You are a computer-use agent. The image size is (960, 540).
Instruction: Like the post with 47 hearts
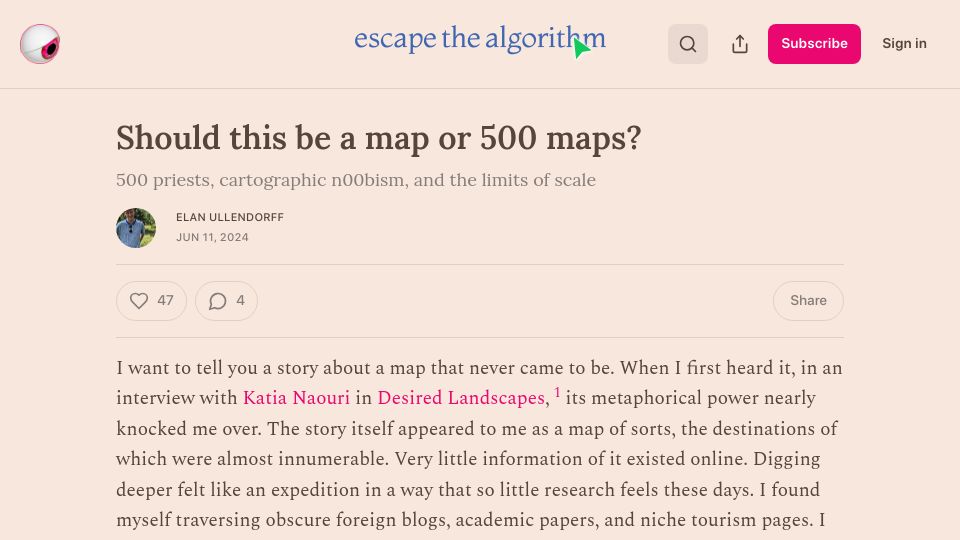pos(151,301)
